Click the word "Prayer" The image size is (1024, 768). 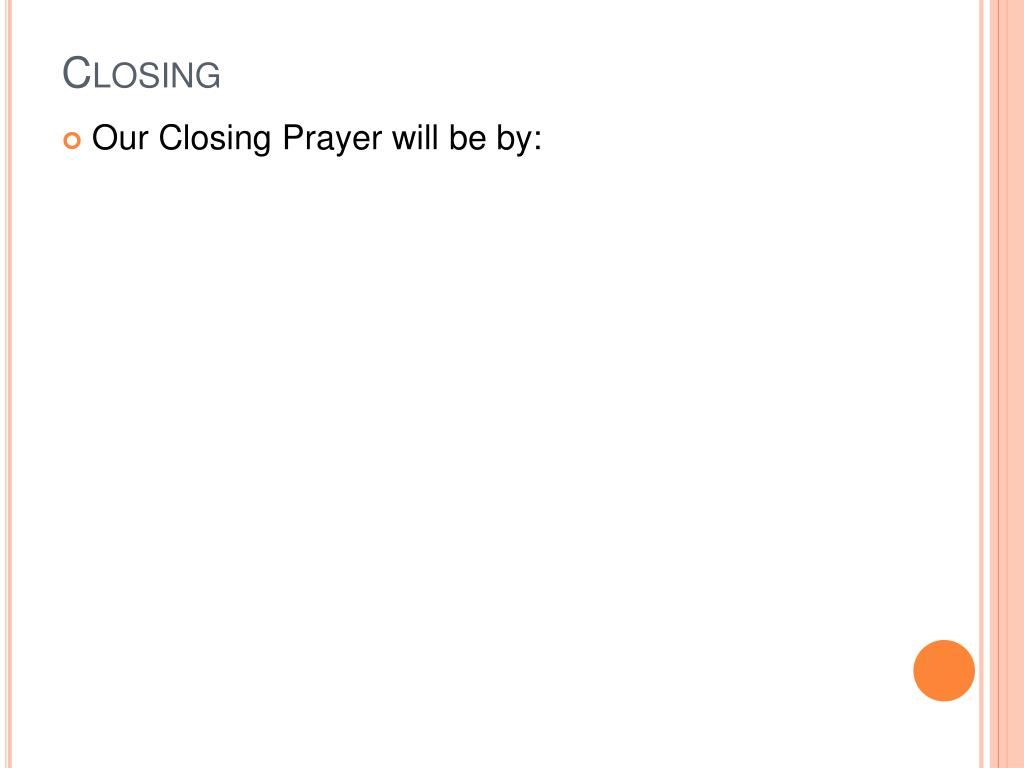click(332, 139)
